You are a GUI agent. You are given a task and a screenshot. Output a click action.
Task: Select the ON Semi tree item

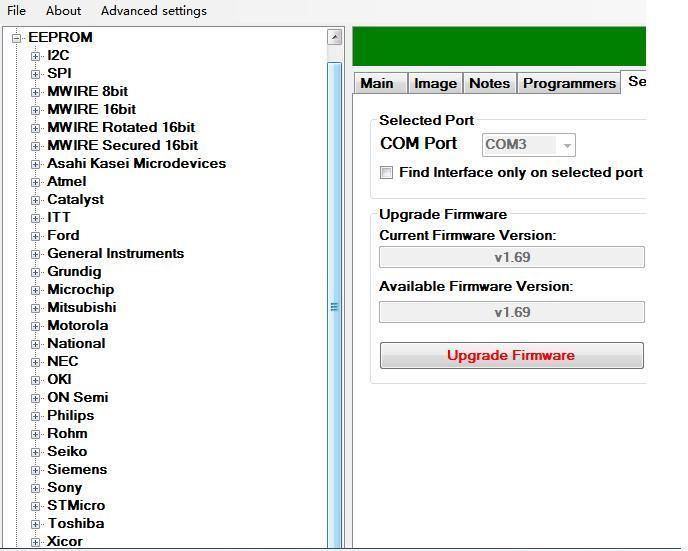pos(78,397)
